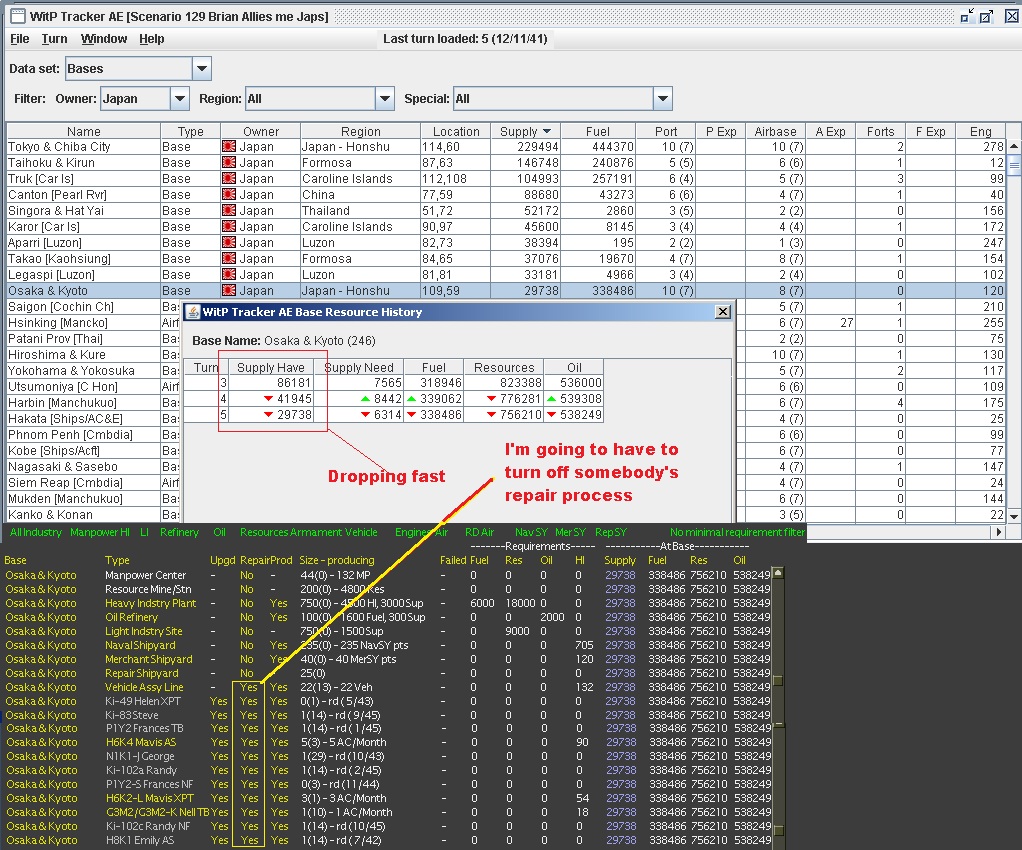The width and height of the screenshot is (1022, 850).
Task: Select Vehicle industry filter tab
Action: click(361, 532)
